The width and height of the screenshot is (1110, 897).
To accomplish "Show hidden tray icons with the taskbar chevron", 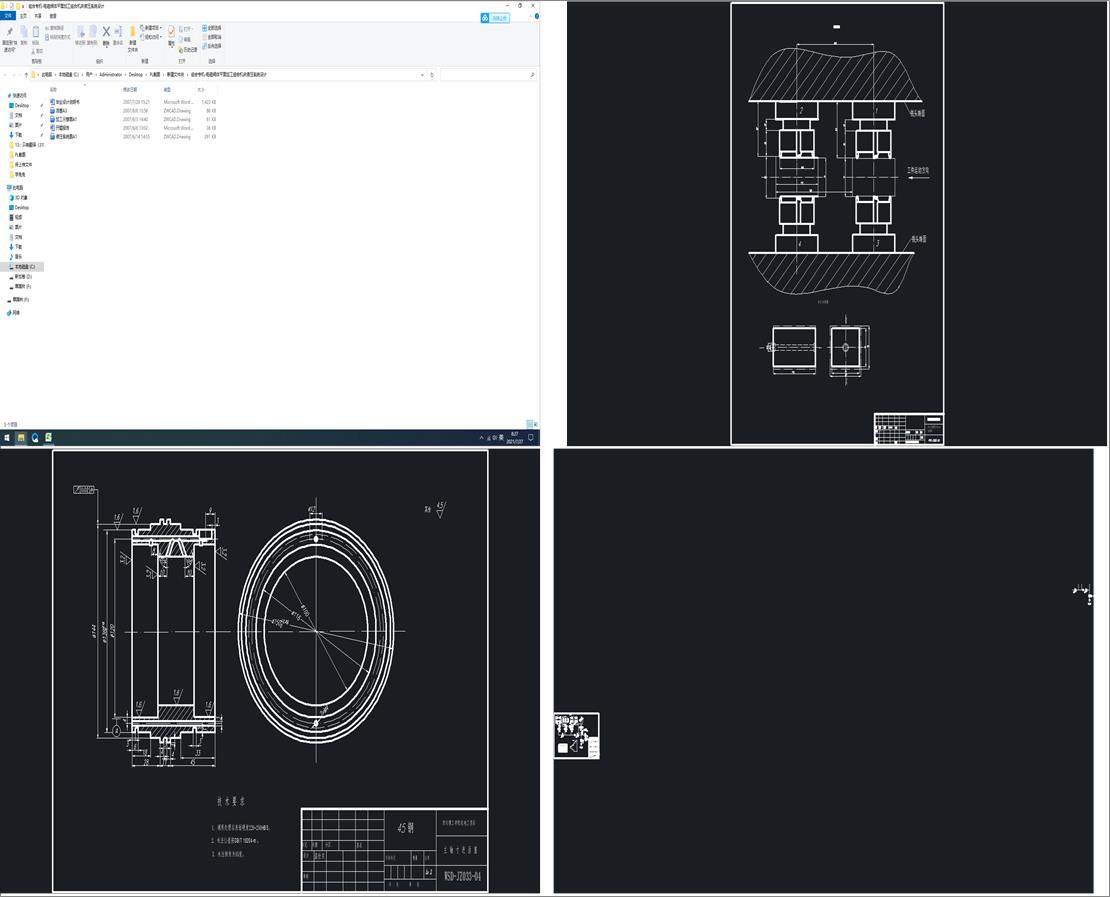I will click(482, 438).
